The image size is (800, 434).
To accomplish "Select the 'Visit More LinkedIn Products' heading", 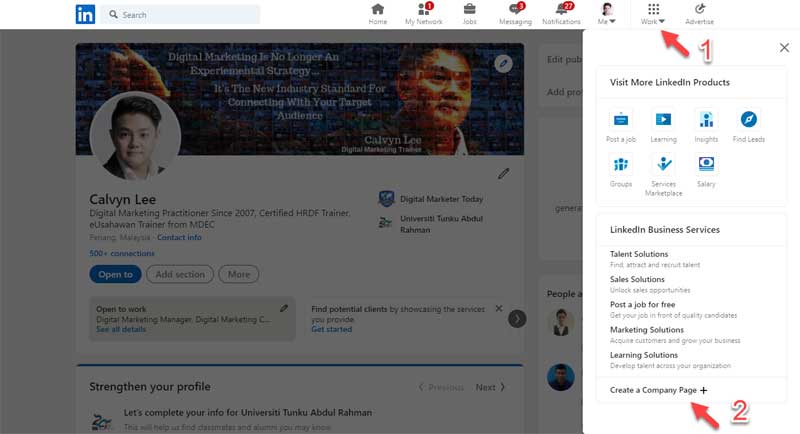I will coord(669,83).
